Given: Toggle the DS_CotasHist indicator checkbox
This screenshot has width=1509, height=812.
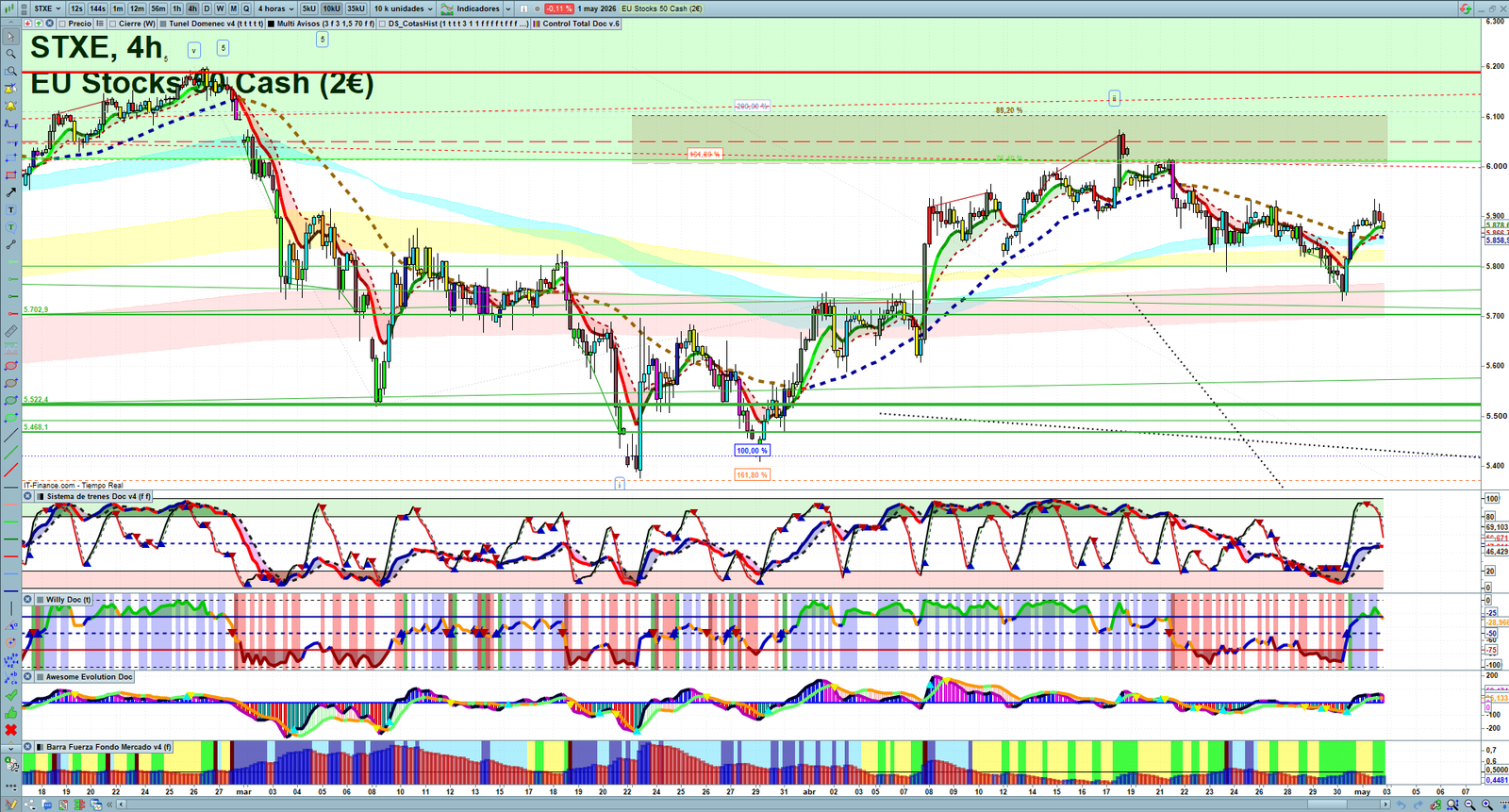Looking at the screenshot, I should click(382, 23).
